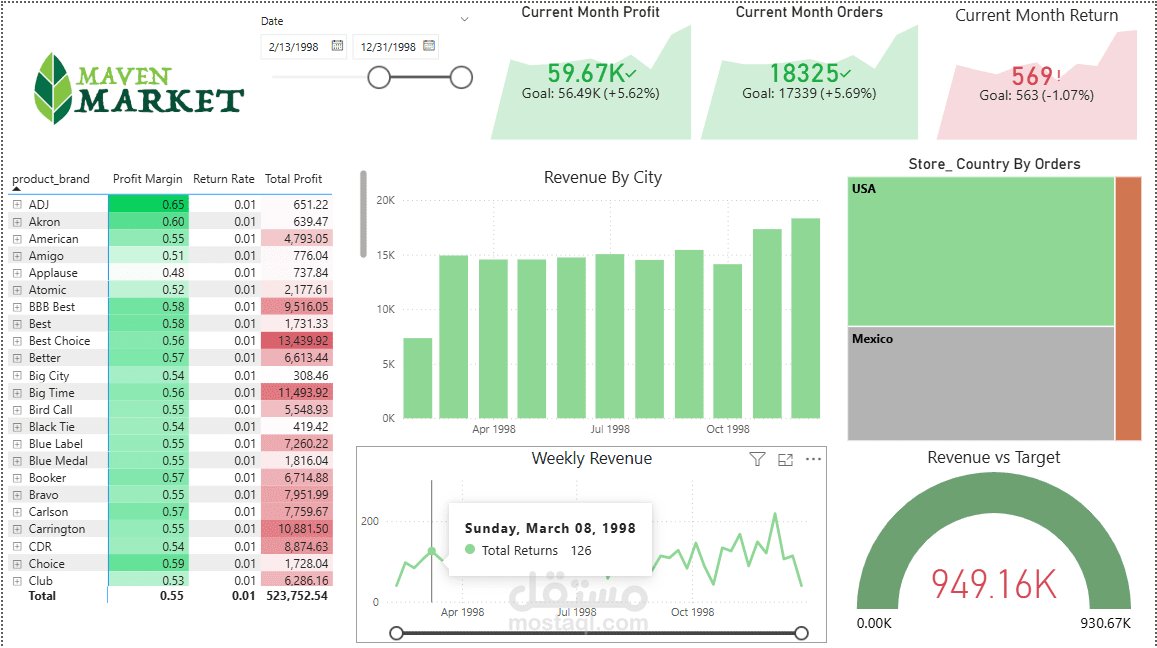This screenshot has height=648, width=1157.
Task: Click right handle of Weekly Revenue zoom slider
Action: point(801,633)
